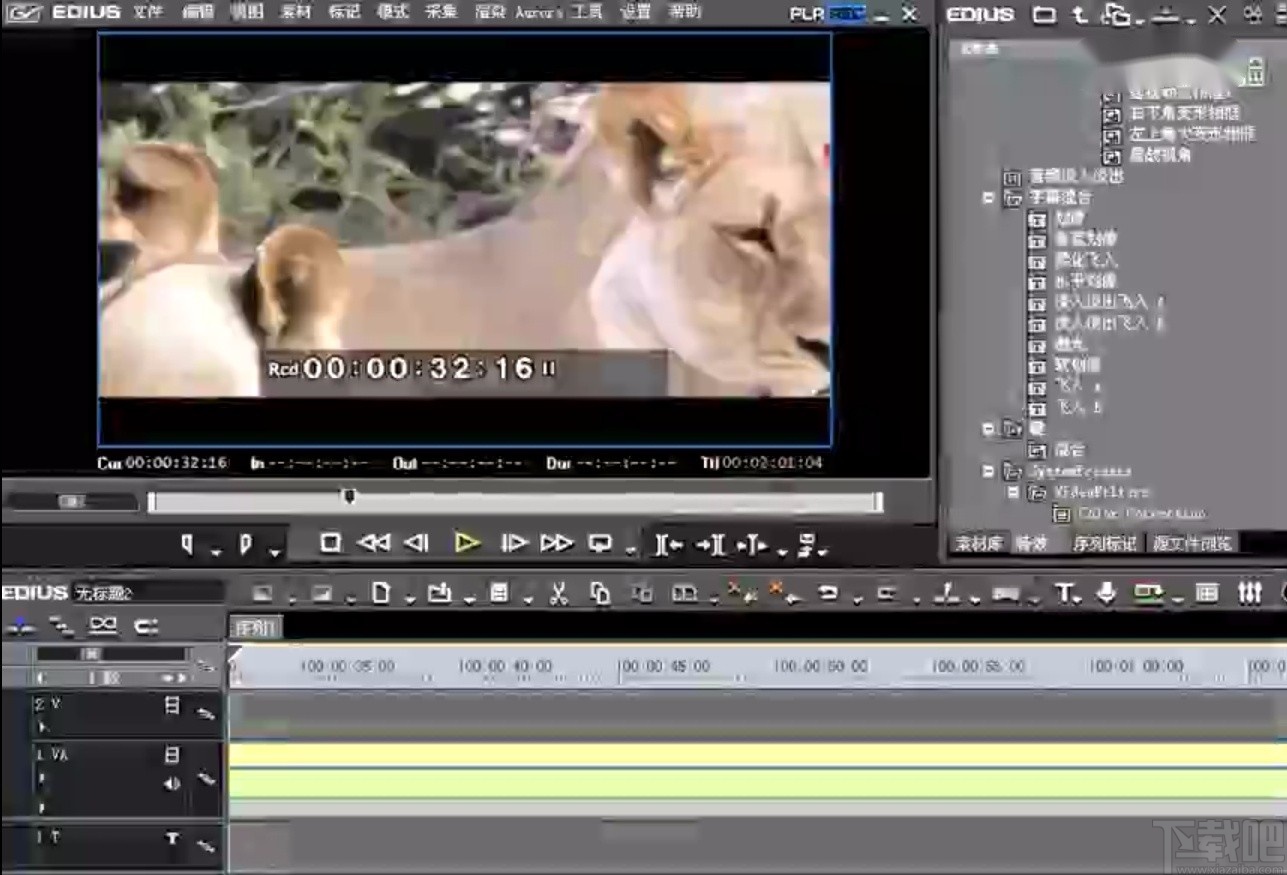
Task: Click the copy clip icon in timeline toolbar
Action: [x=601, y=592]
